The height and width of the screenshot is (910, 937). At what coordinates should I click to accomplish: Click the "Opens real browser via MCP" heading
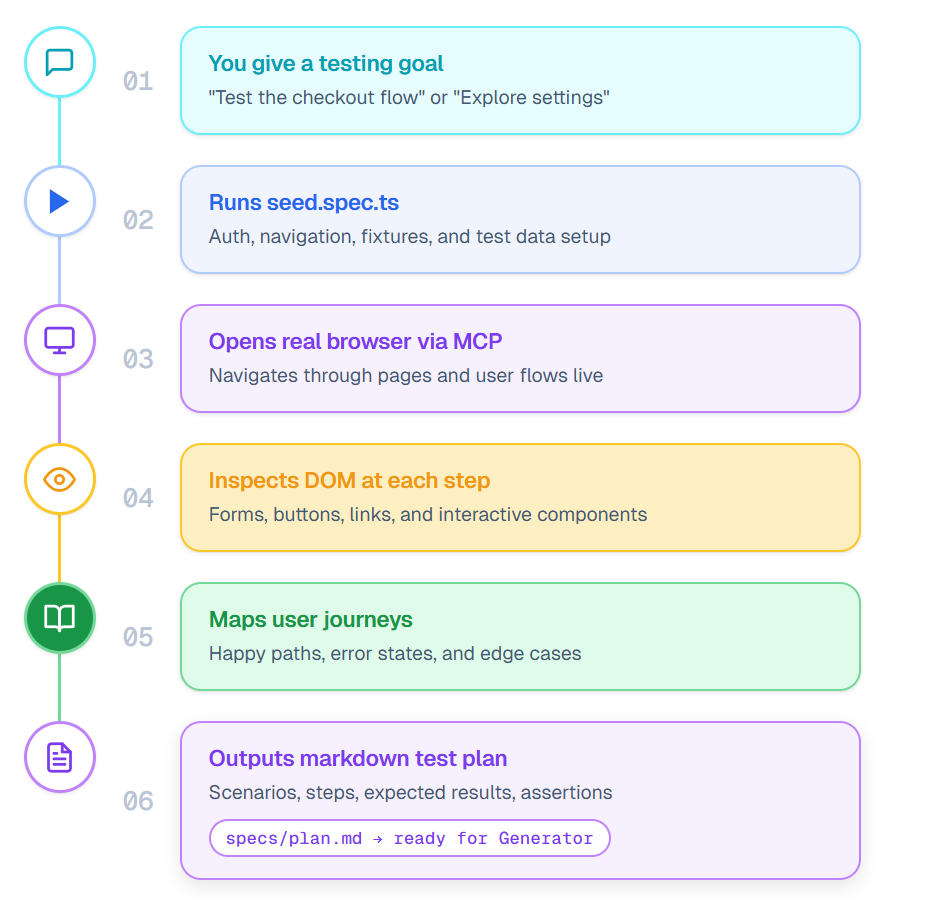click(x=355, y=342)
